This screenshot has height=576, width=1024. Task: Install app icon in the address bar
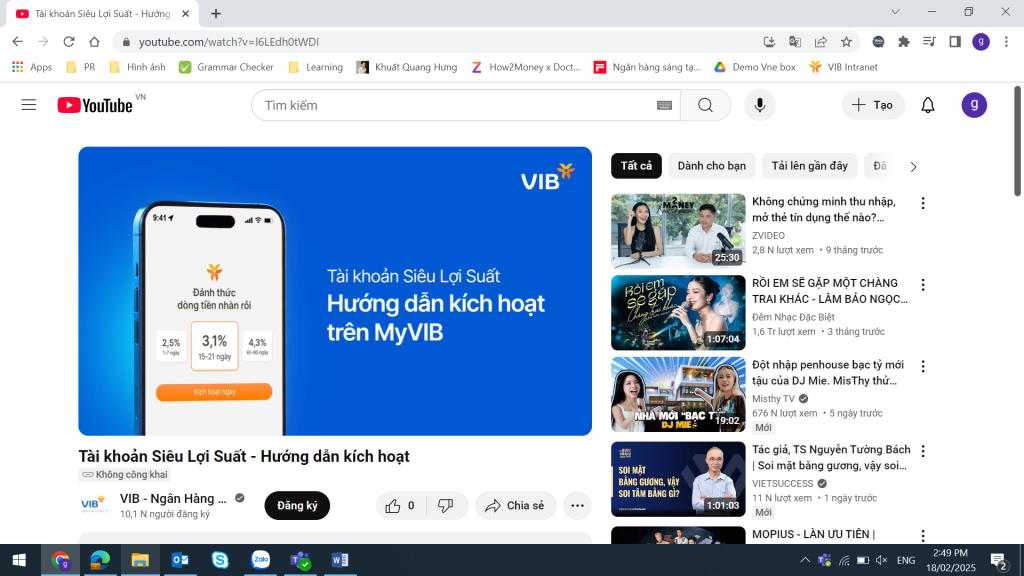769,42
